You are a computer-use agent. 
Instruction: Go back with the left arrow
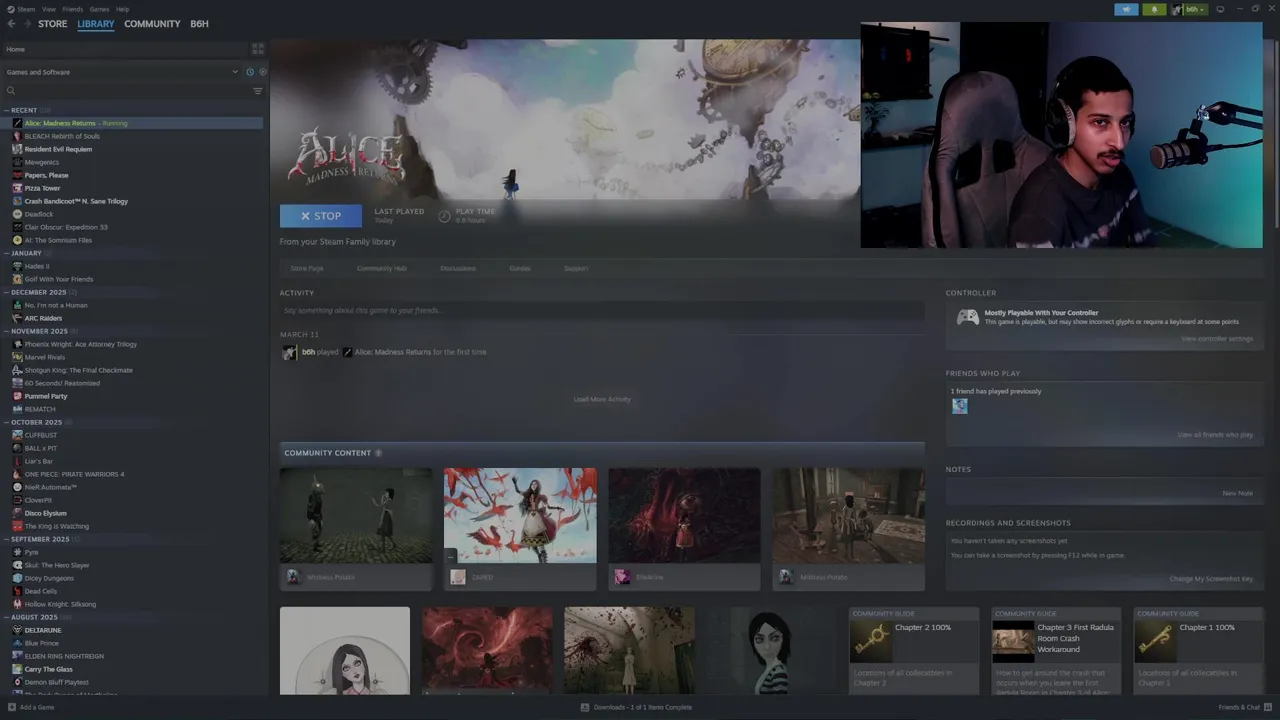[11, 23]
